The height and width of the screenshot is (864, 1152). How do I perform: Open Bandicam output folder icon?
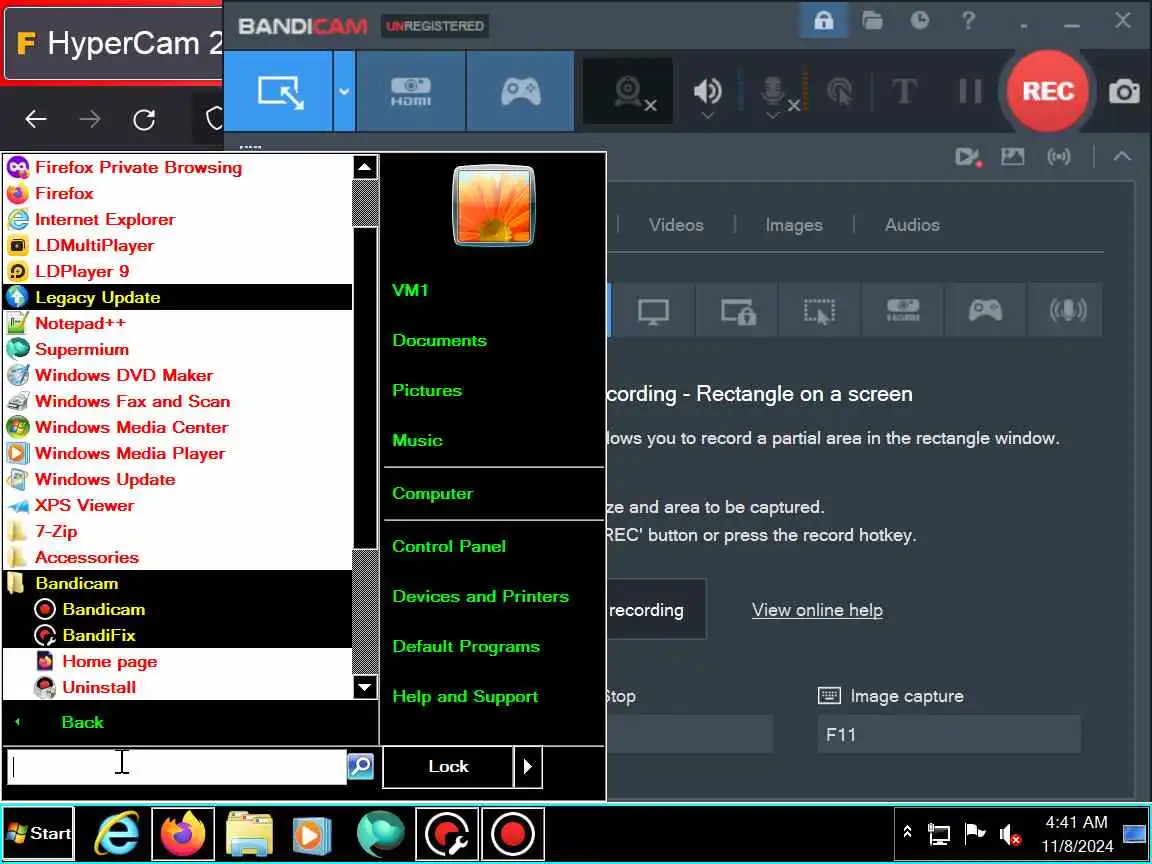872,21
